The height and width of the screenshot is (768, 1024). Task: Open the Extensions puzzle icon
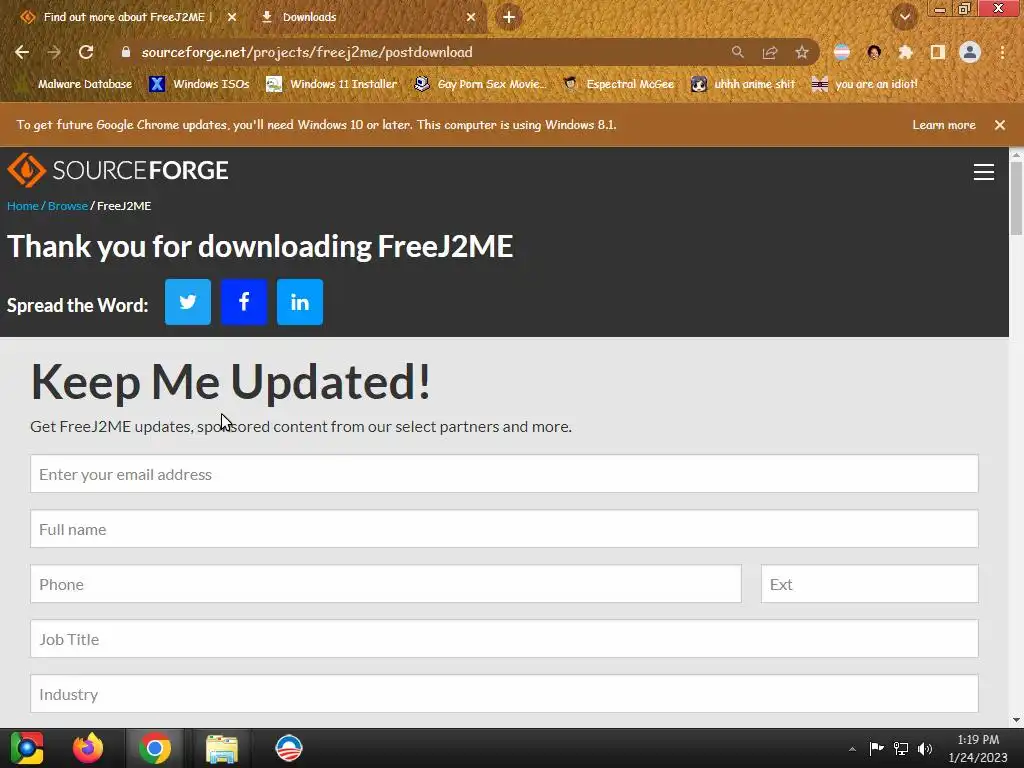tap(906, 52)
